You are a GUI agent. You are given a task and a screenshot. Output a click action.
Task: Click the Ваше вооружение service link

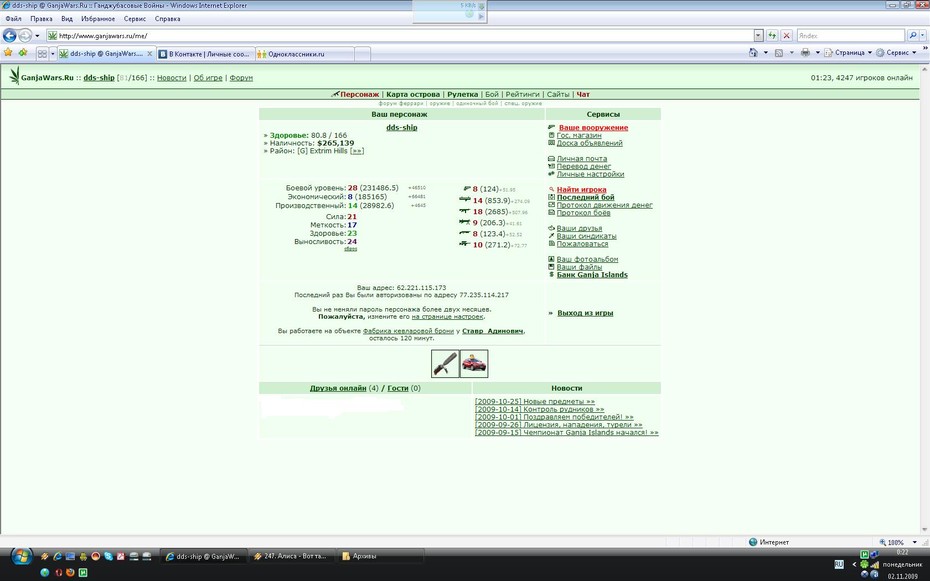click(593, 127)
